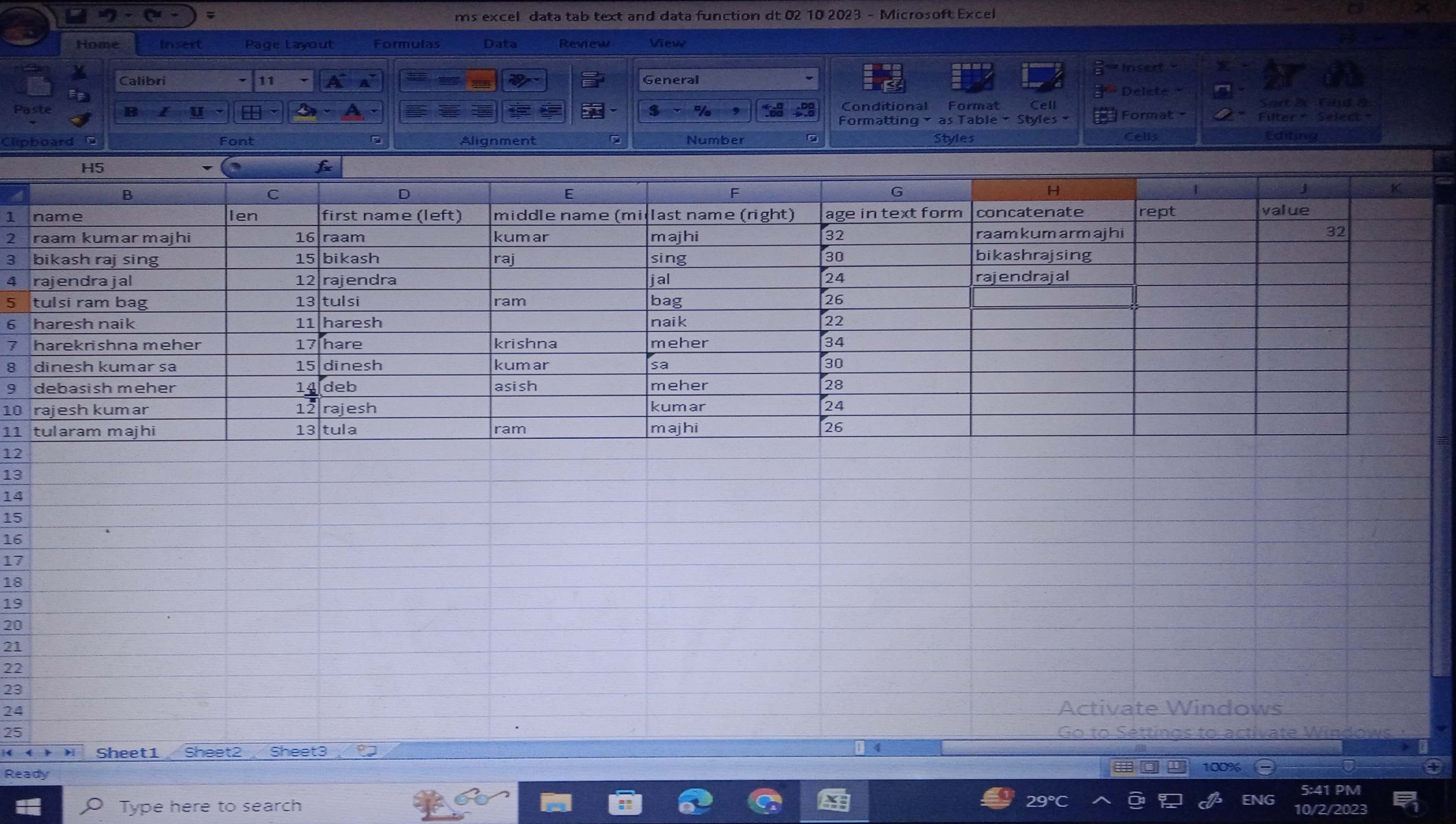
Task: Expand the Calibri font name dropdown
Action: click(242, 80)
